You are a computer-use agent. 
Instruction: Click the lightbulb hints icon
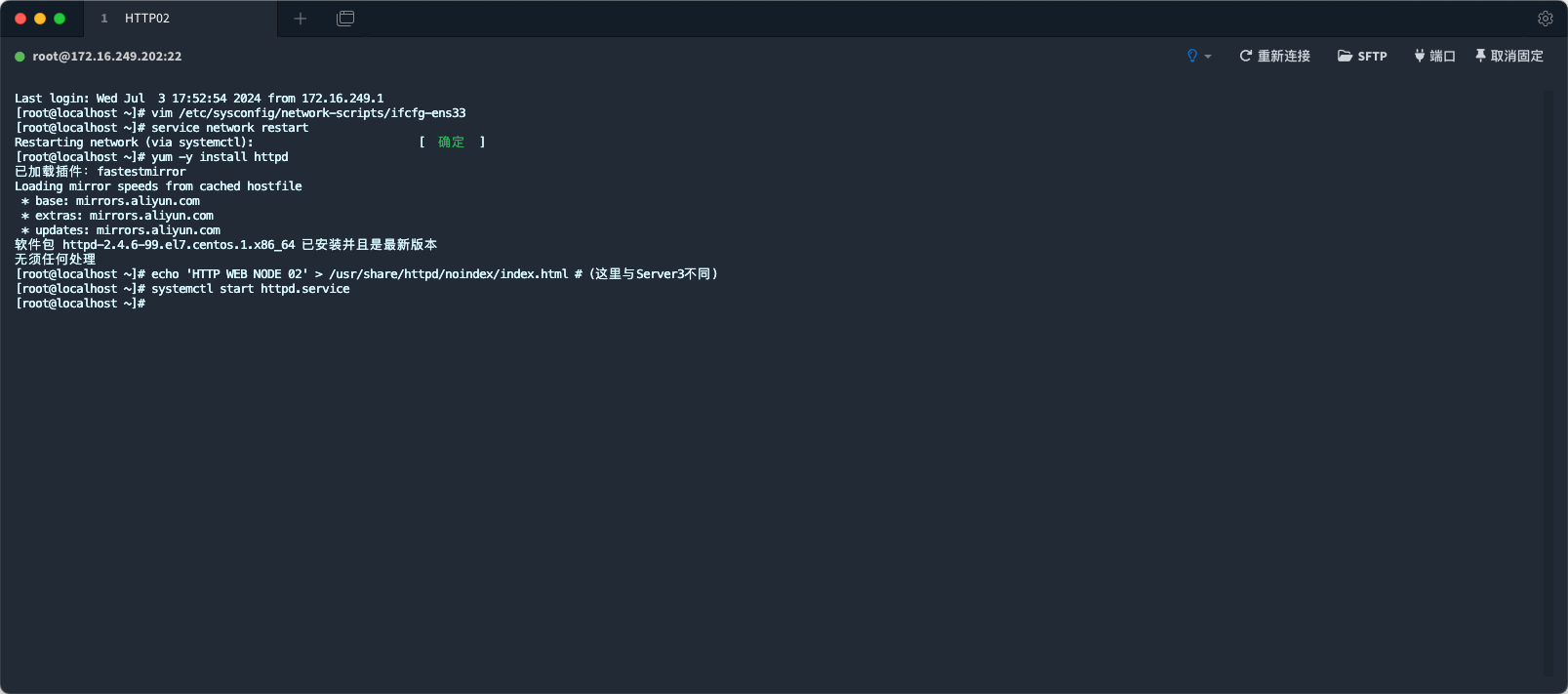[x=1191, y=56]
